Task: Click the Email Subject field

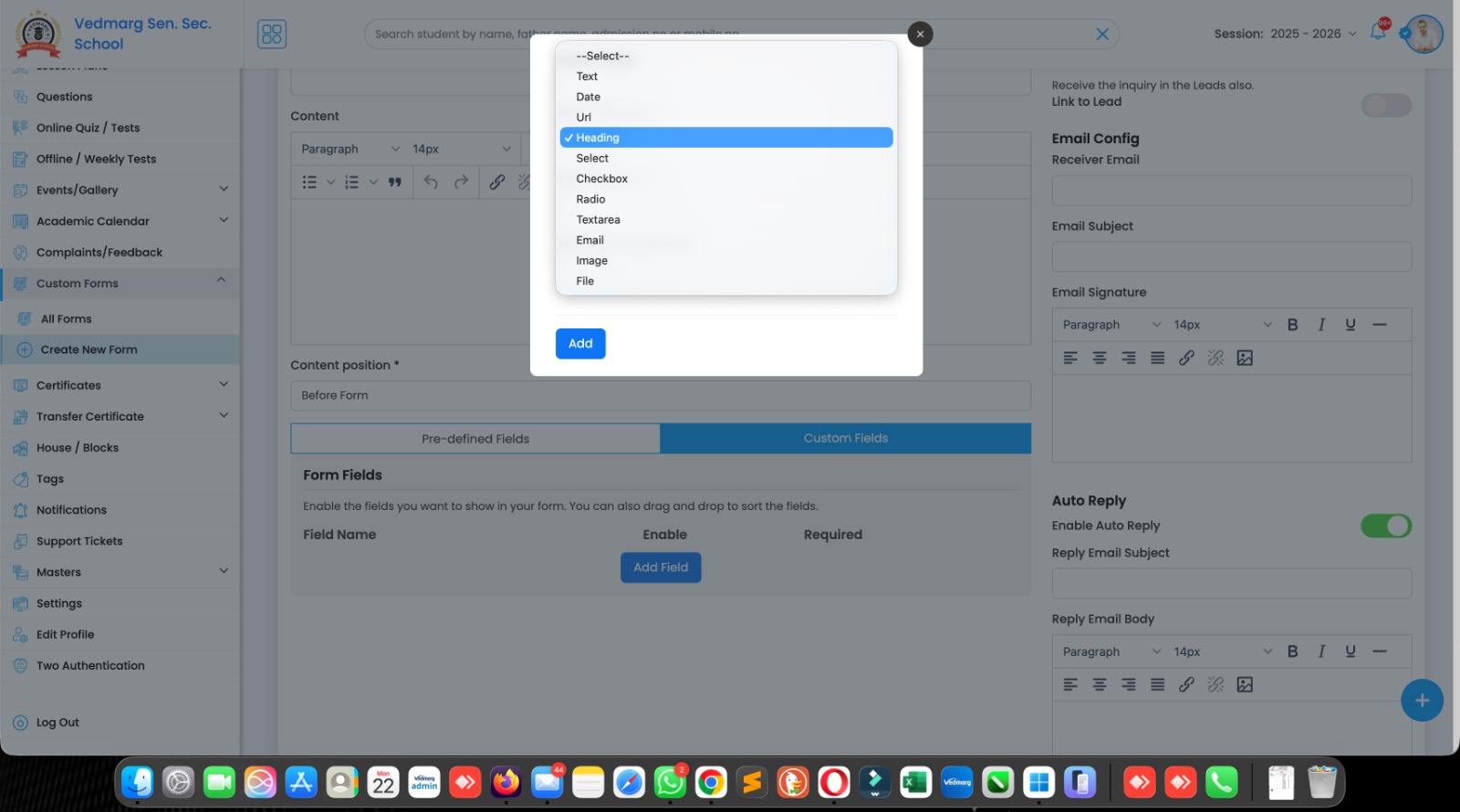Action: [x=1232, y=257]
